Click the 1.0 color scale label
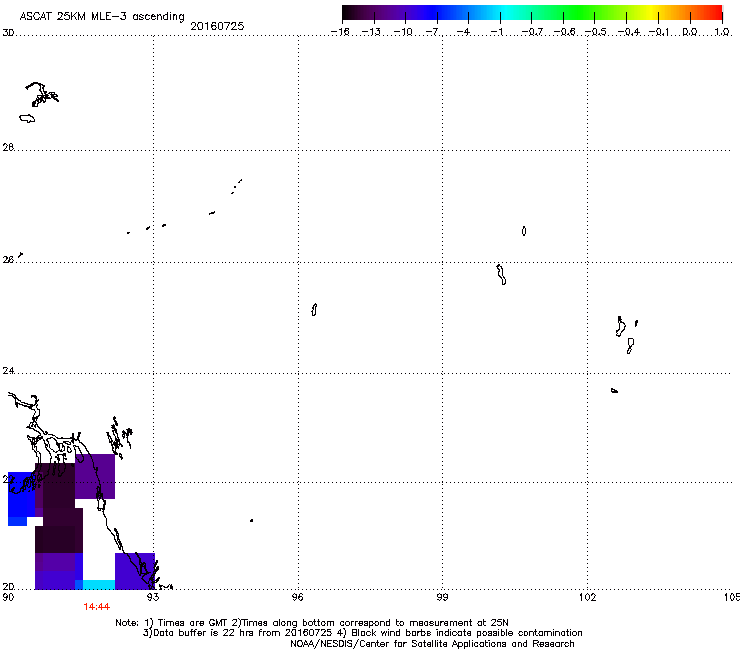This screenshot has height=650, width=740. pos(722,32)
